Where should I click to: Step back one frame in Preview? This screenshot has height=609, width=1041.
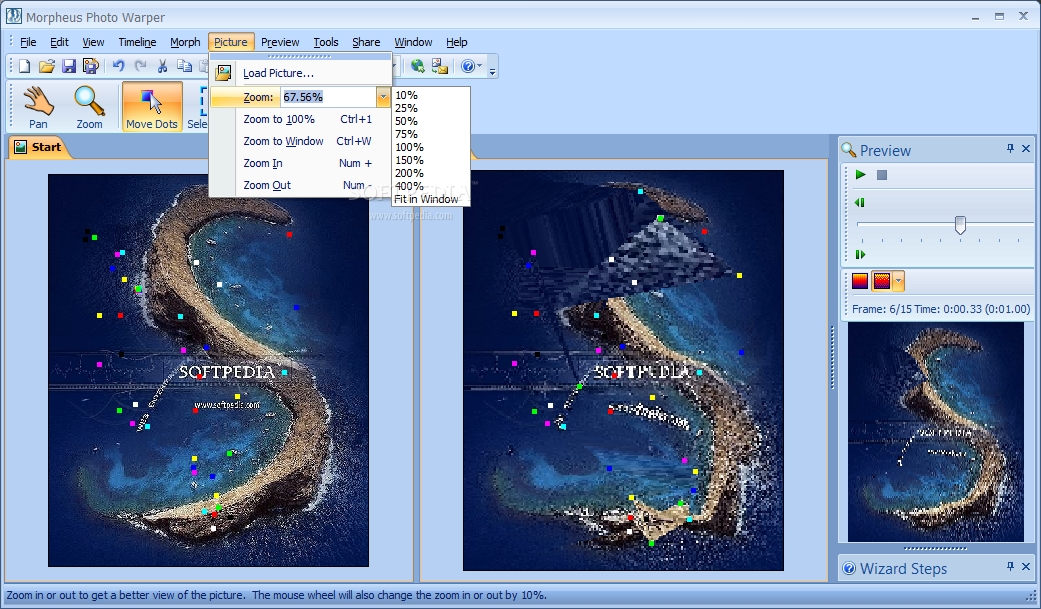[x=860, y=203]
